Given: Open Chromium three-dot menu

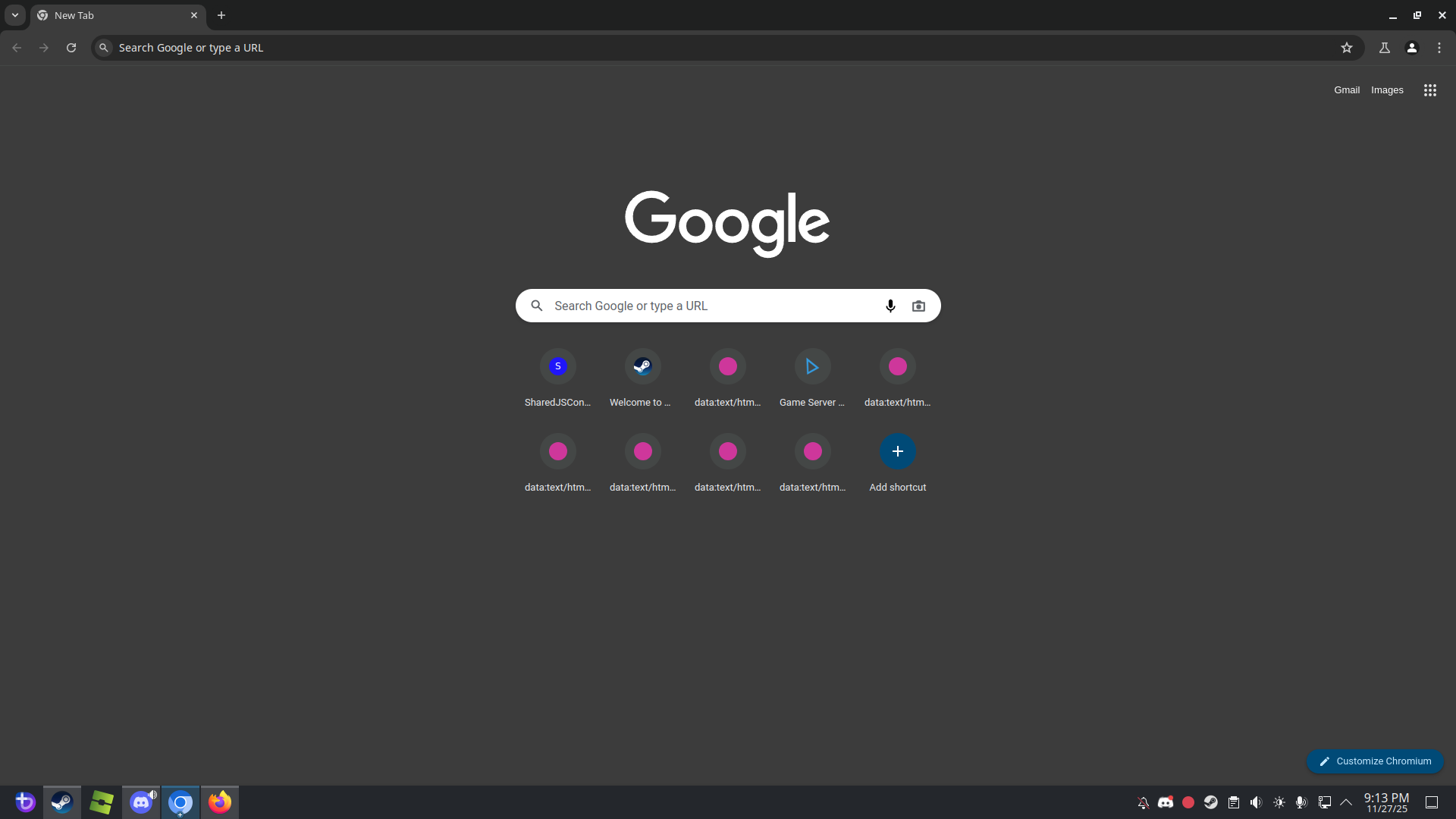Looking at the screenshot, I should coord(1439,48).
